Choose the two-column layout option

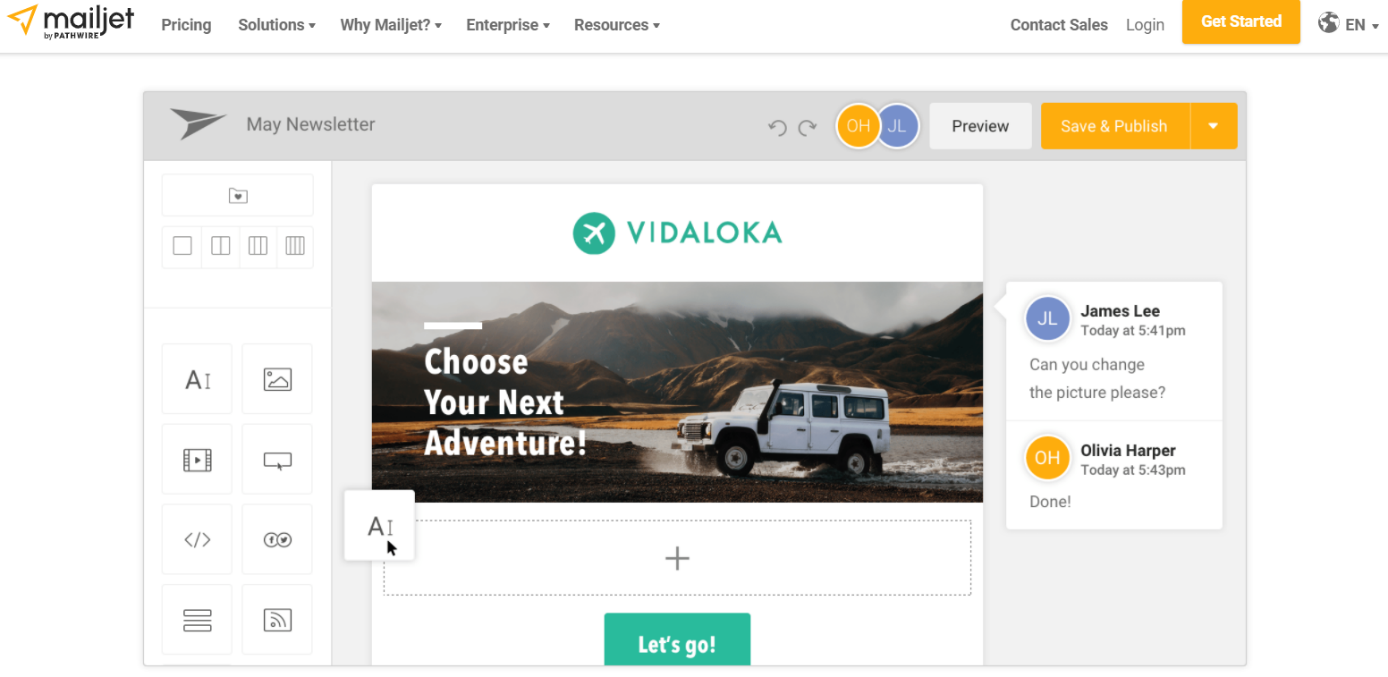pos(221,246)
